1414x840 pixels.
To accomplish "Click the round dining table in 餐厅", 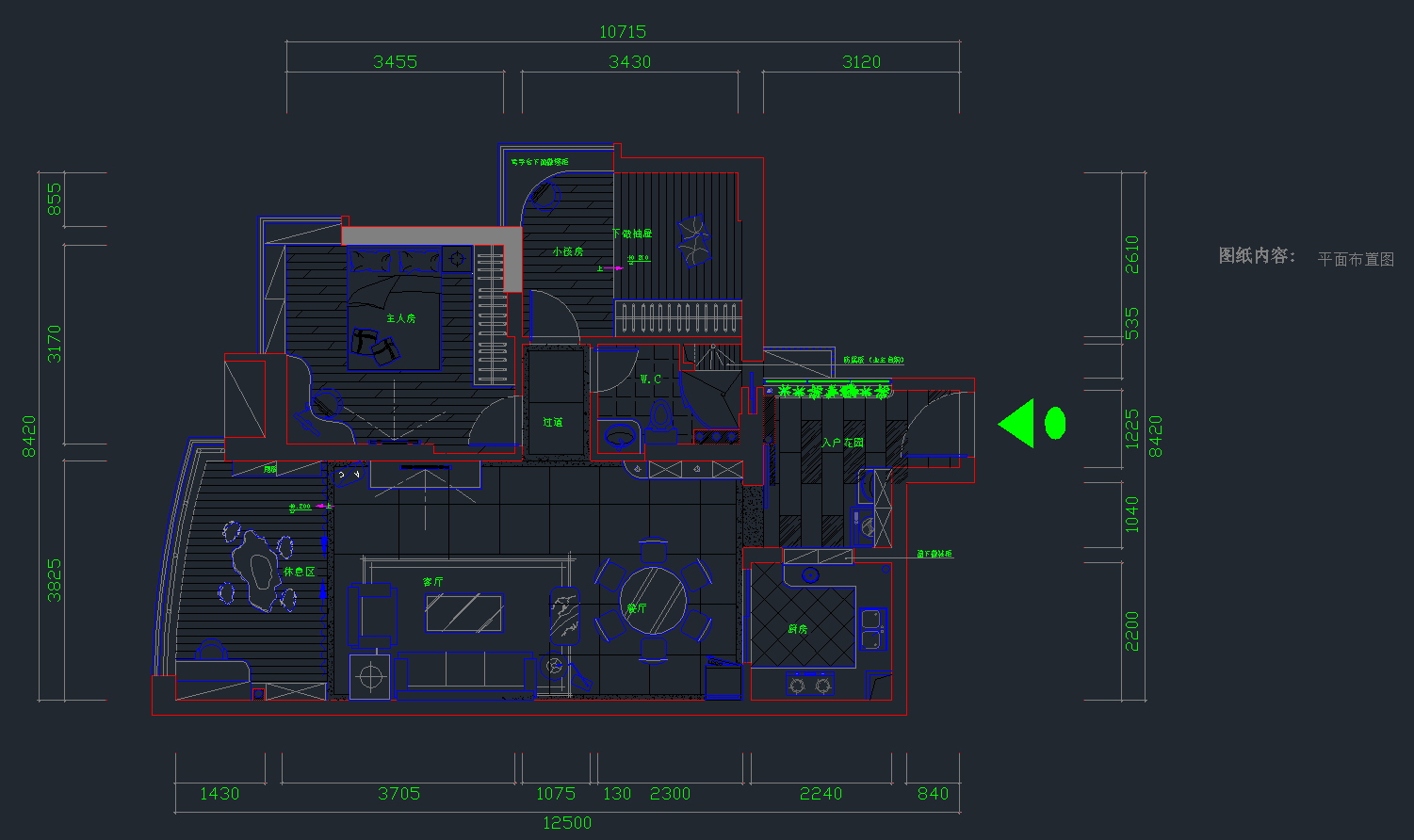I will [x=653, y=599].
